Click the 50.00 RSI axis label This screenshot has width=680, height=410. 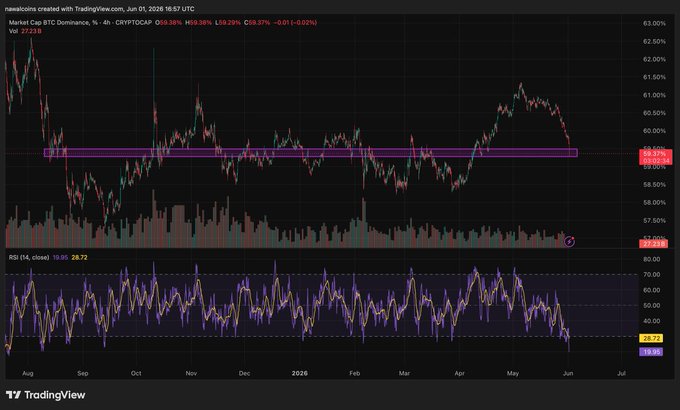pyautogui.click(x=652, y=306)
